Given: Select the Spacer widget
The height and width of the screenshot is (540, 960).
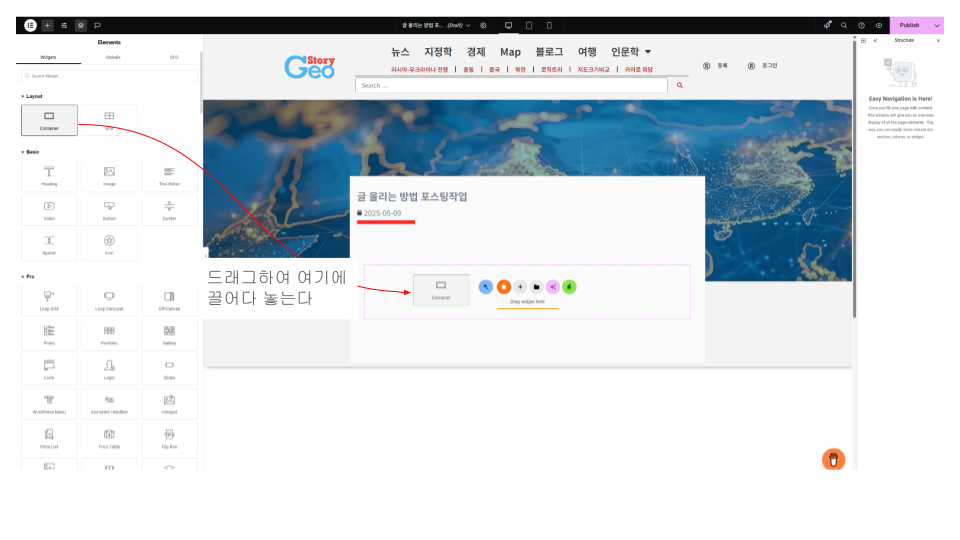Looking at the screenshot, I should pyautogui.click(x=49, y=244).
